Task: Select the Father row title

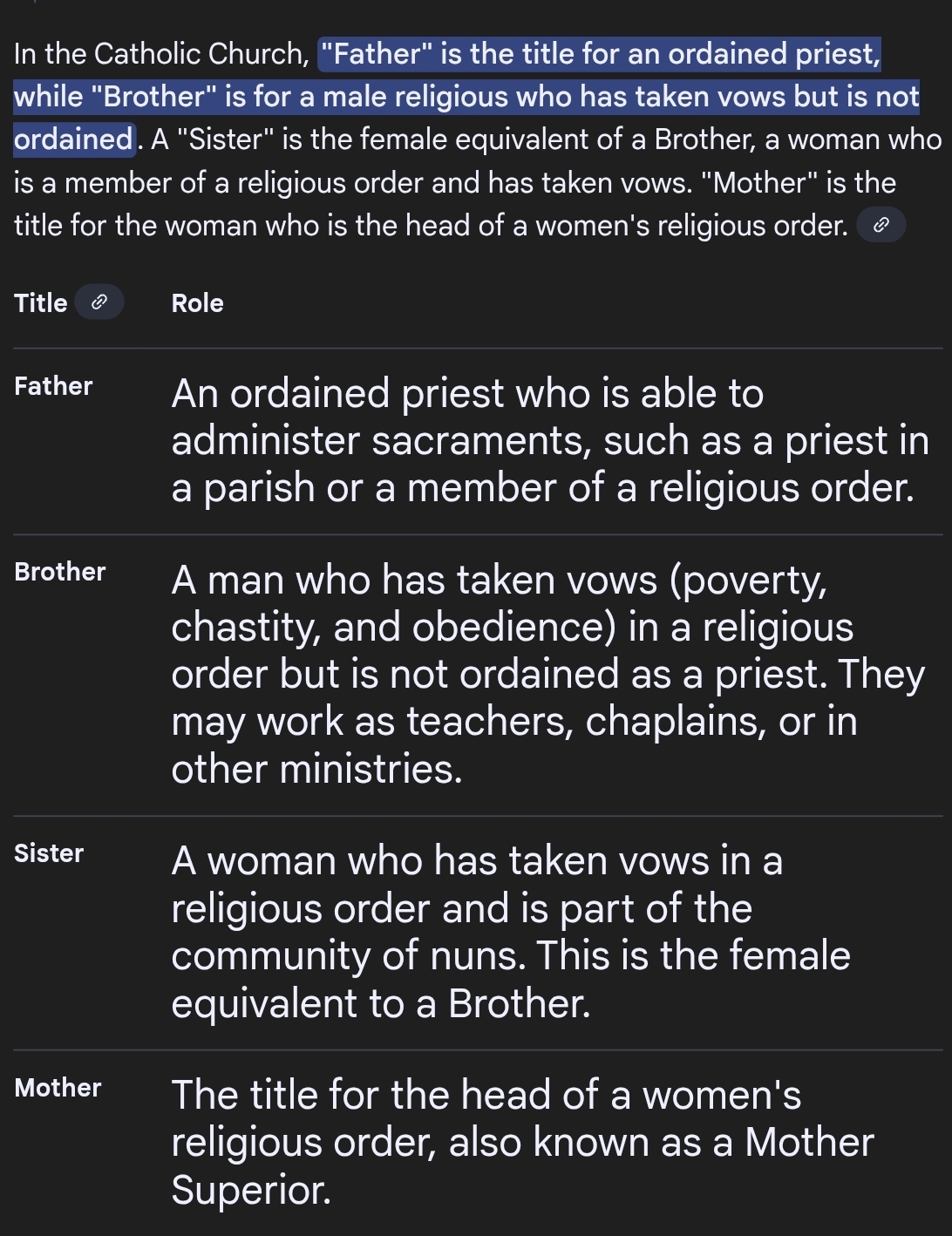Action: tap(53, 386)
